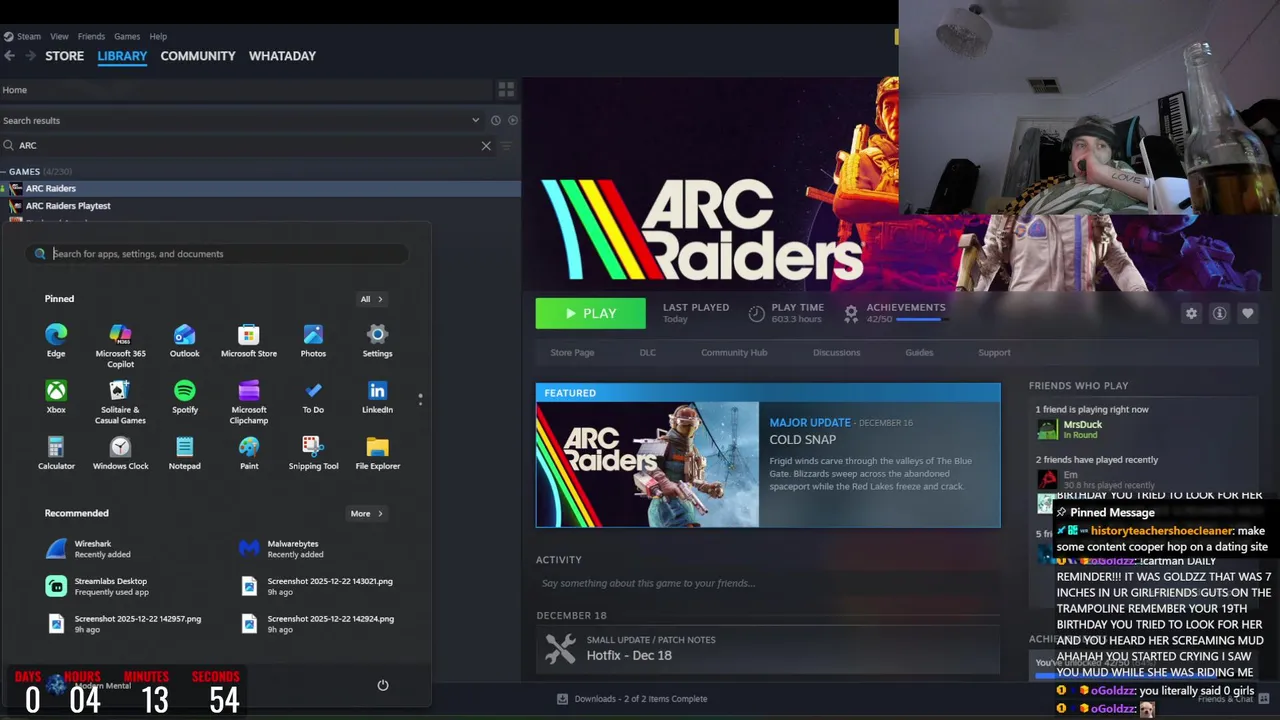Image resolution: width=1280 pixels, height=720 pixels.
Task: Expand the Search results dropdown
Action: coord(476,120)
